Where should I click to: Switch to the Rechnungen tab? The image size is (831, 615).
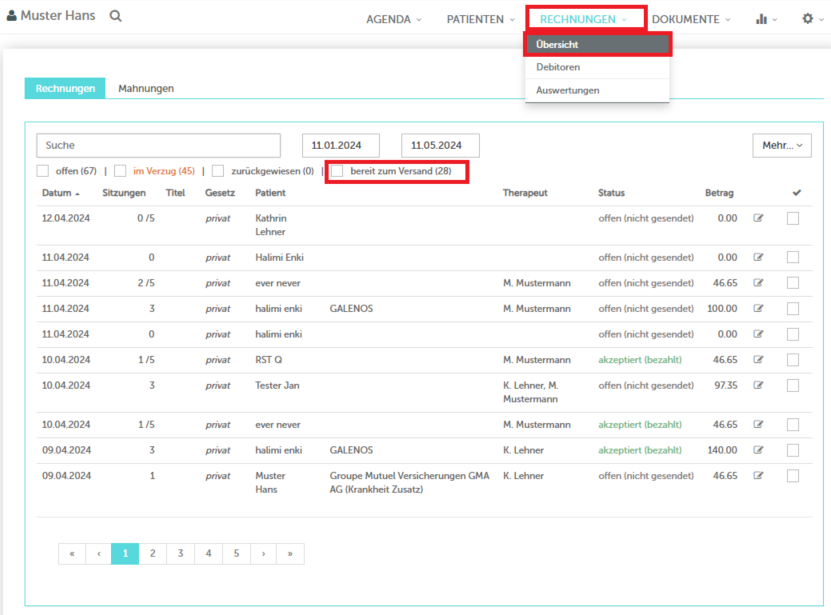(65, 88)
